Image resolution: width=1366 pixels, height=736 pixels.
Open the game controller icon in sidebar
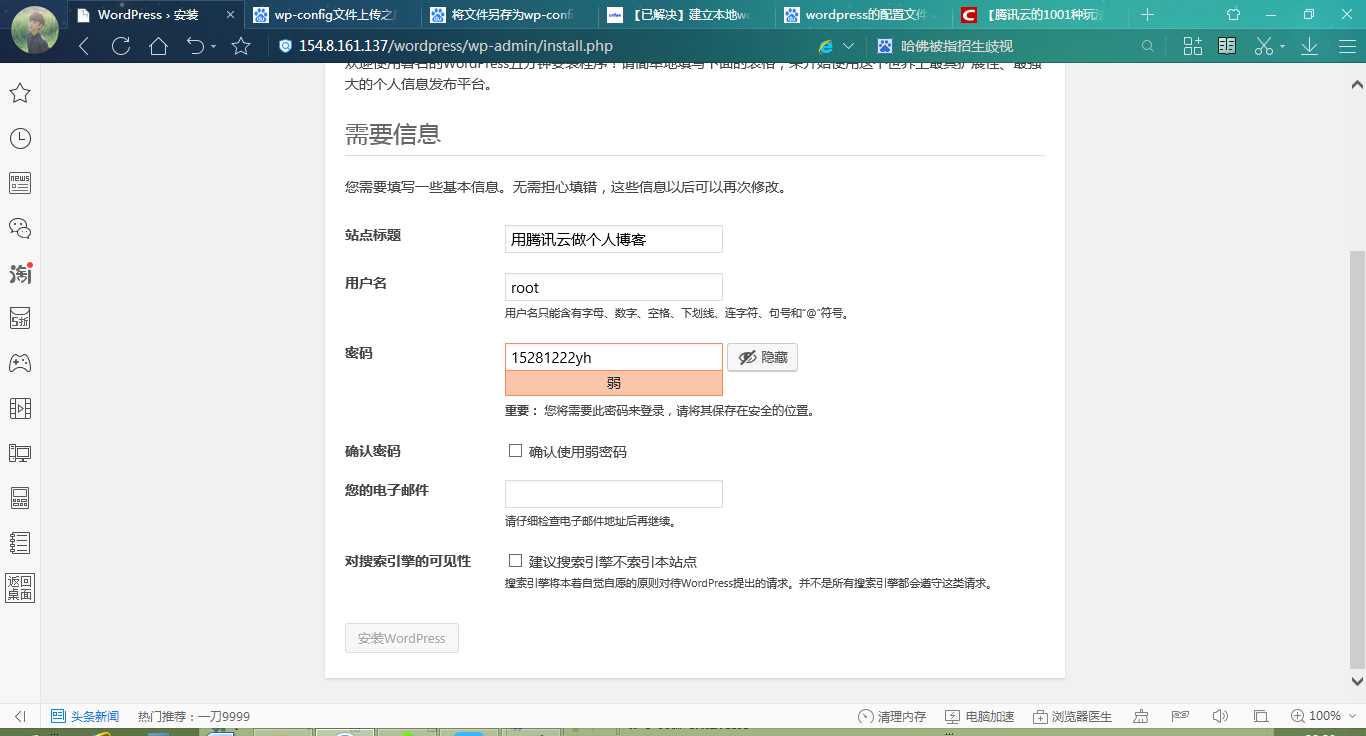click(x=19, y=363)
